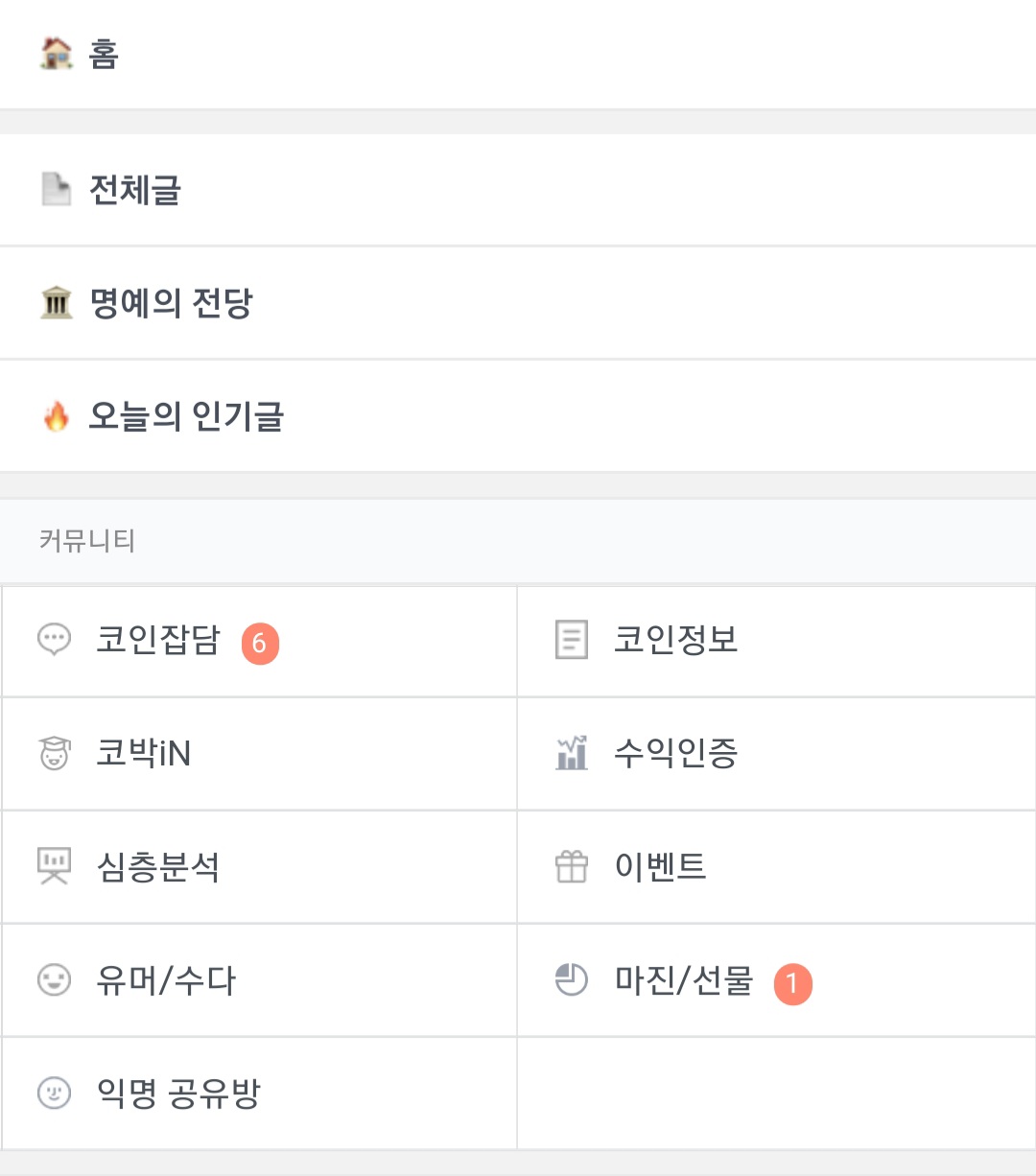The image size is (1036, 1176).
Task: Open the 익명 공유방 board link
Action: 178,1094
